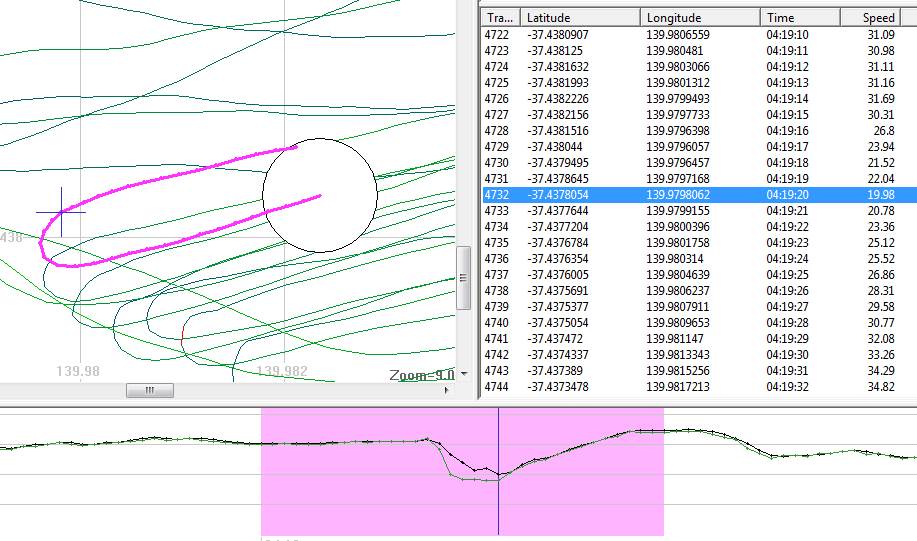Sort trackpoints by the Speed column header
Image resolution: width=917 pixels, height=541 pixels.
pos(878,18)
